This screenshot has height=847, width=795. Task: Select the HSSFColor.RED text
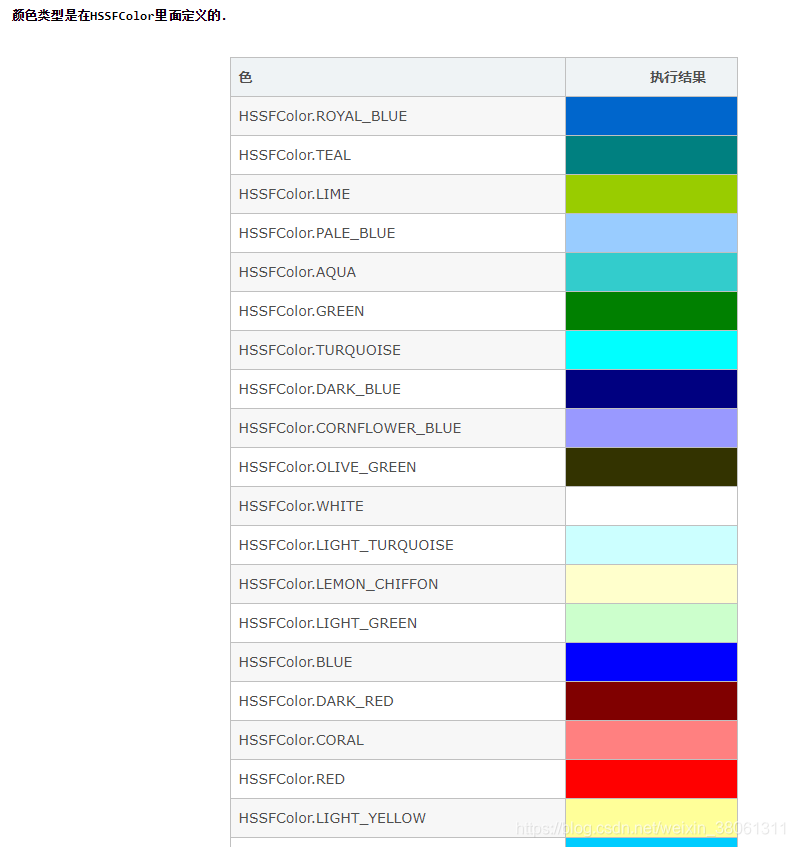(x=292, y=779)
